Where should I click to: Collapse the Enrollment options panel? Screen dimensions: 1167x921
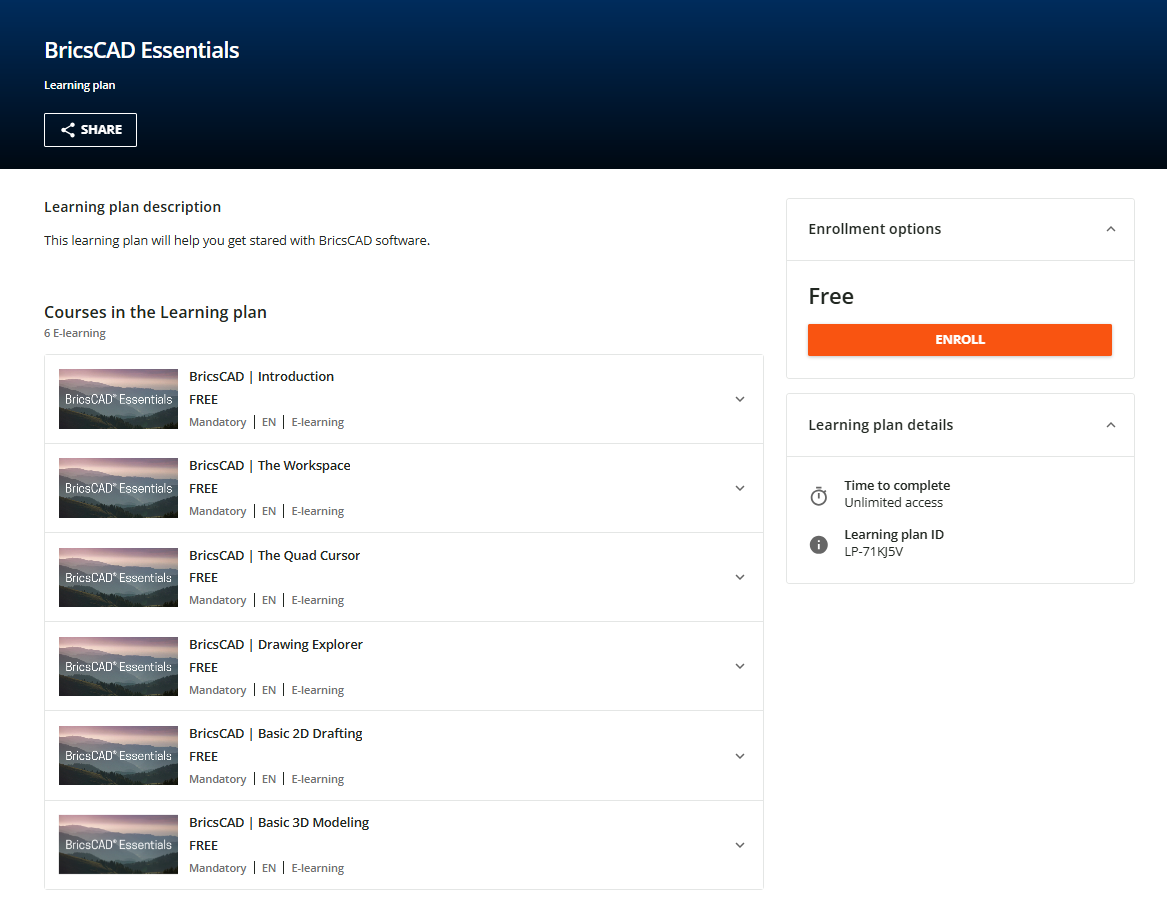pos(1110,229)
